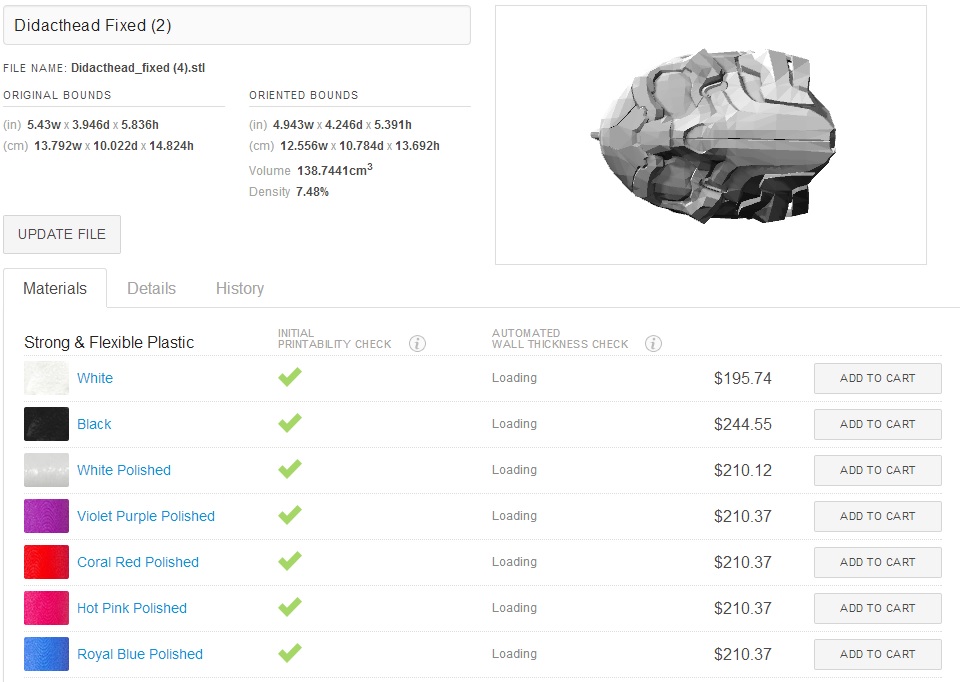
Task: Open the White Polished material link
Action: click(124, 470)
